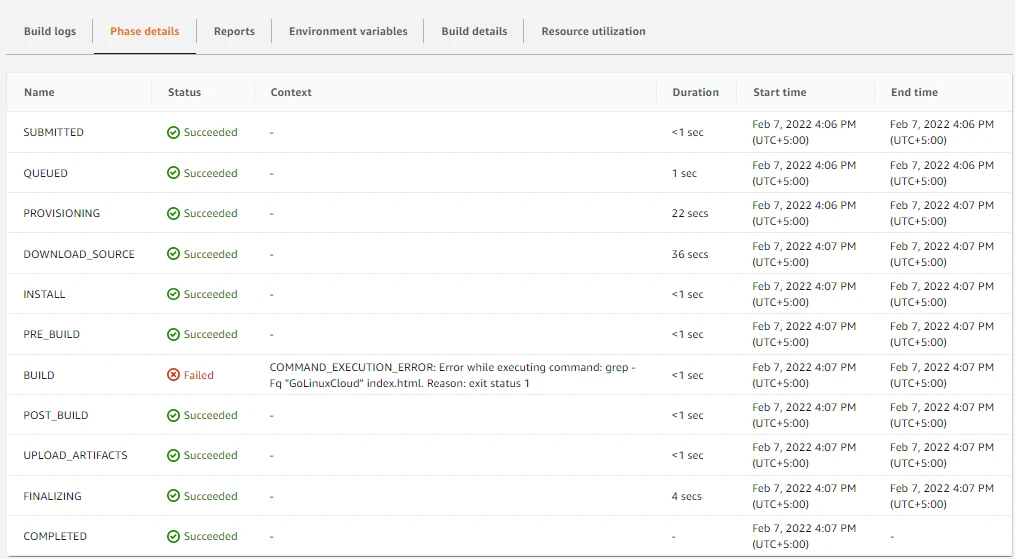View the Resource utilization tab
The image size is (1015, 559).
593,31
